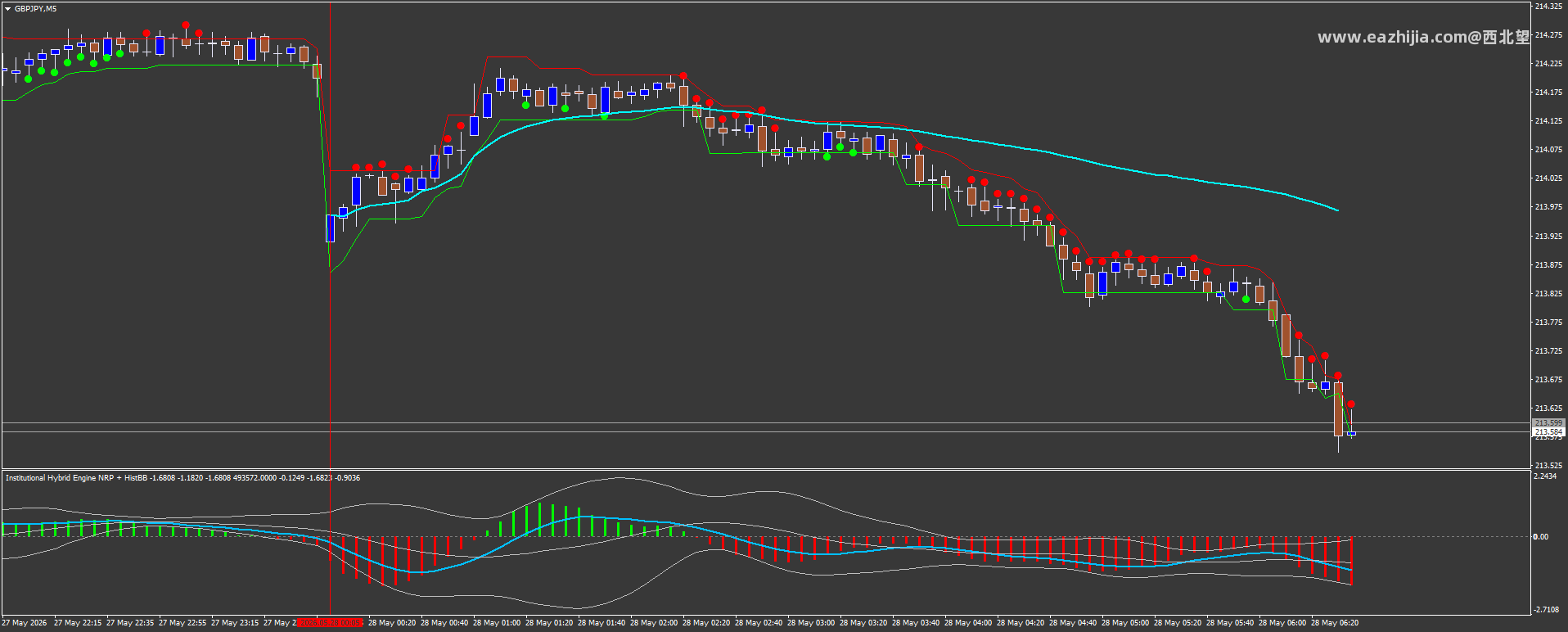1568x632 pixels.
Task: Click the 28 May 01:00 time label
Action: (x=497, y=623)
